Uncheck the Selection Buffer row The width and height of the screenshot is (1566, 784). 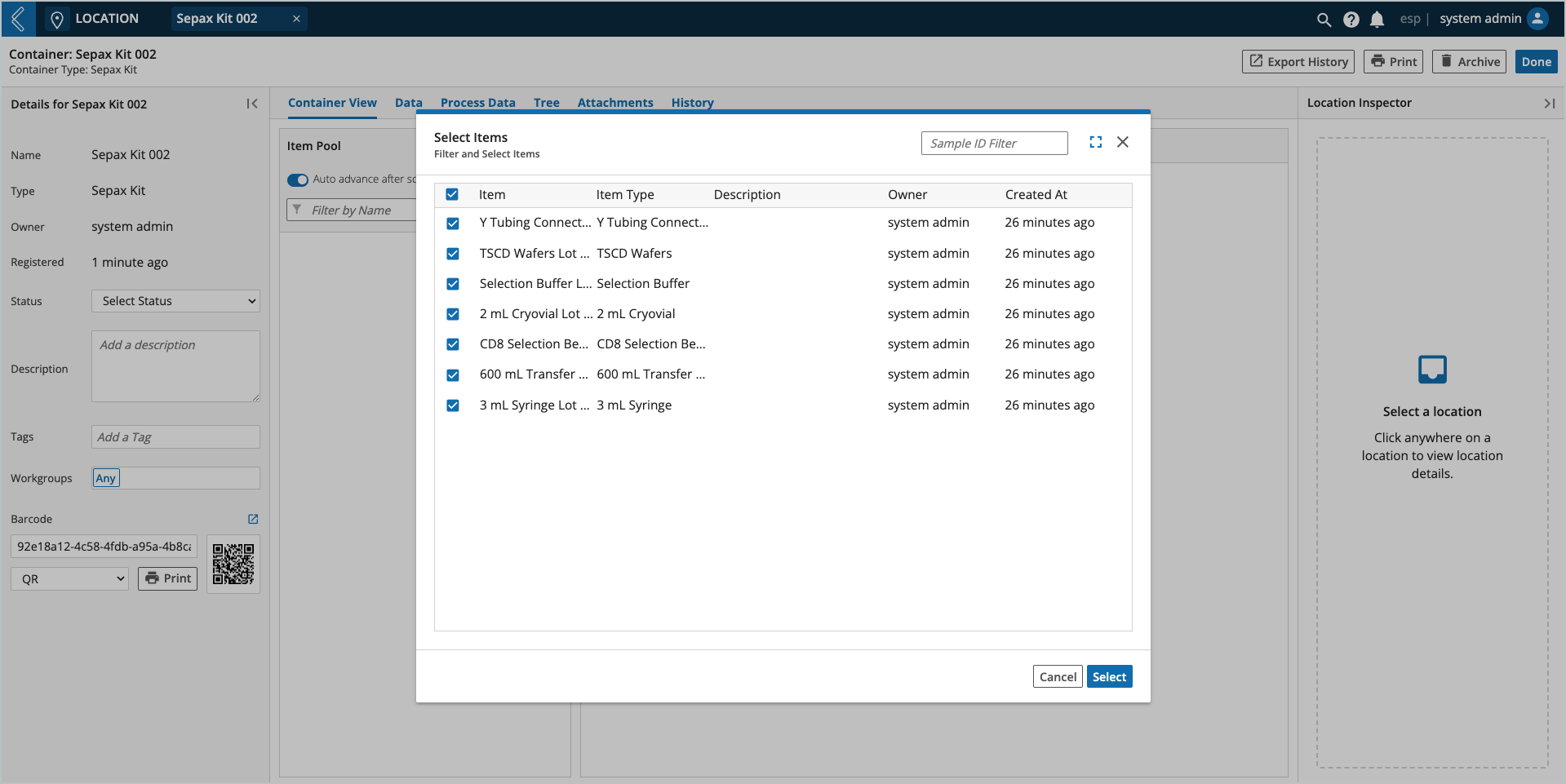point(453,284)
